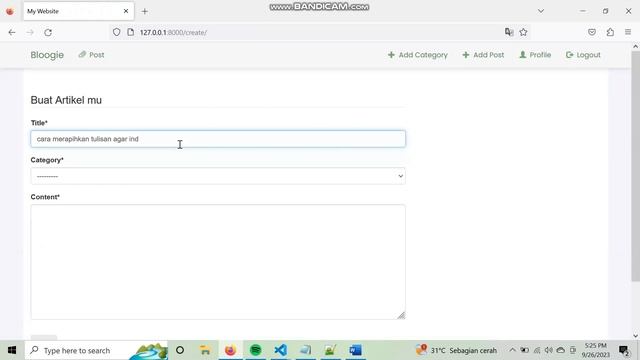Click the Buat Artikel mu heading
640x360 pixels.
[66, 100]
